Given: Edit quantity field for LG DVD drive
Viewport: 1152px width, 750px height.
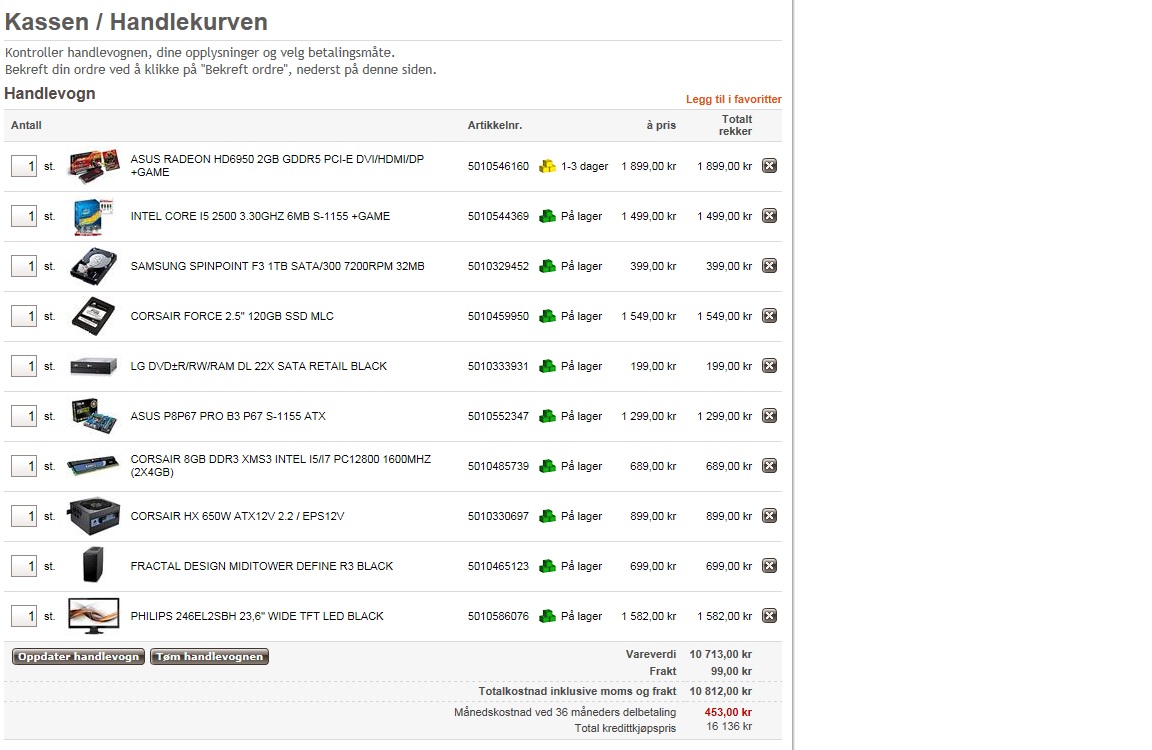Looking at the screenshot, I should coord(24,366).
